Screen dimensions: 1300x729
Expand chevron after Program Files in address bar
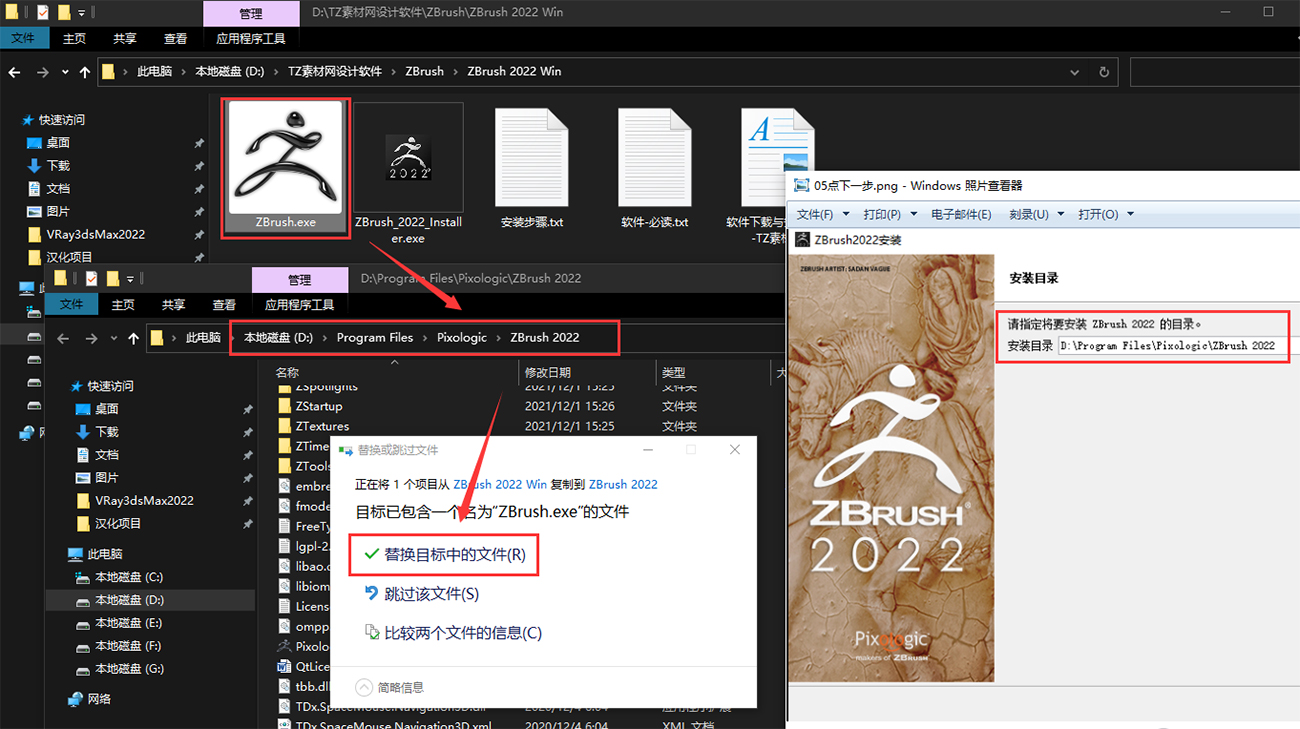425,338
